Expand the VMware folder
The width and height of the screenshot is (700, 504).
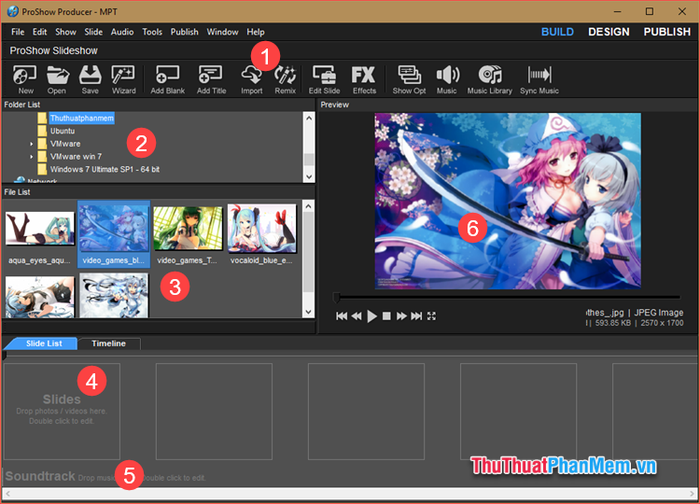(x=31, y=144)
